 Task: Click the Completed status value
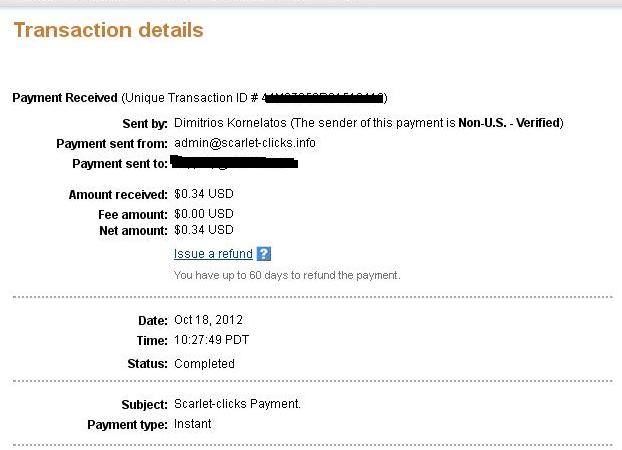click(204, 363)
